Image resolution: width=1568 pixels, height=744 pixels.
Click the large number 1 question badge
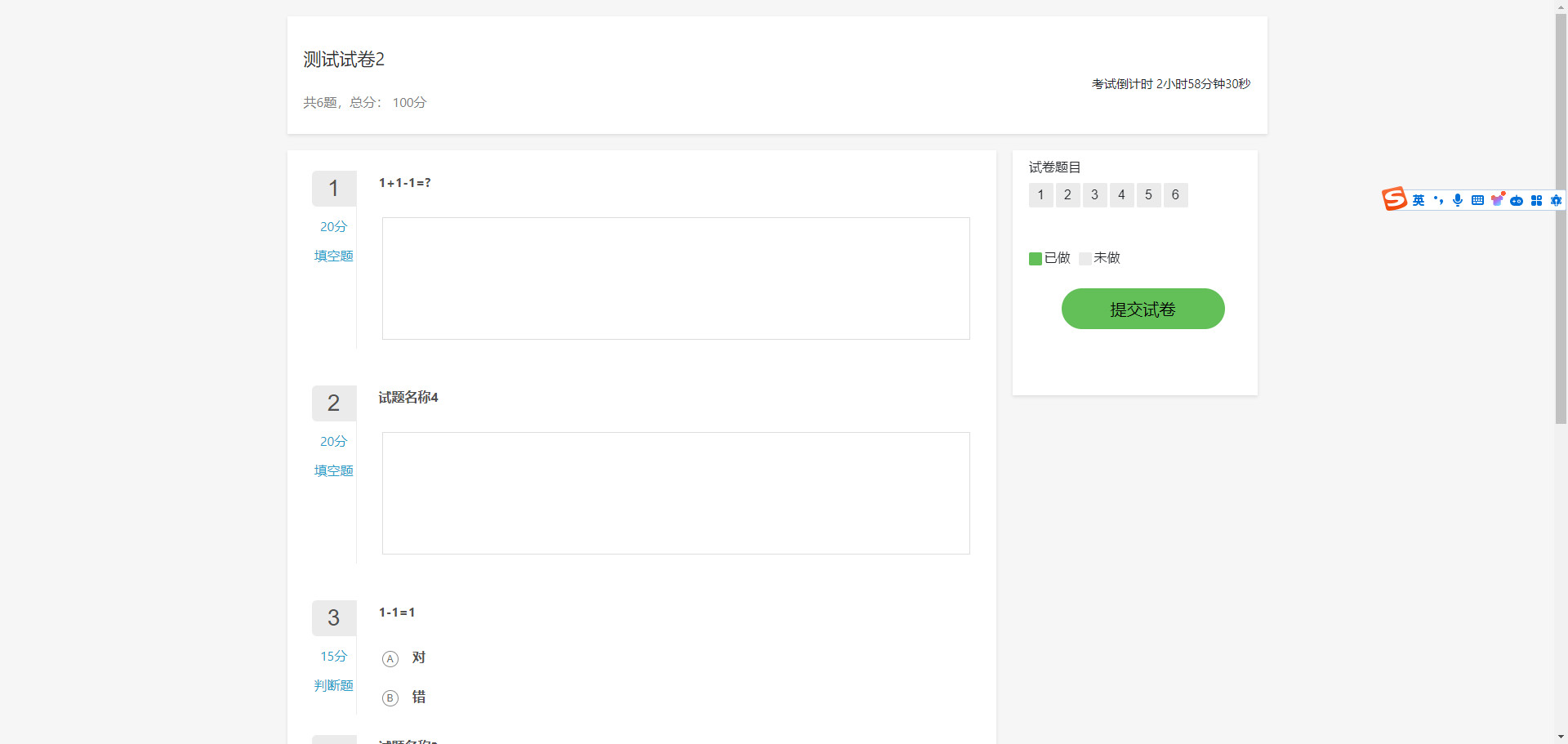click(334, 189)
